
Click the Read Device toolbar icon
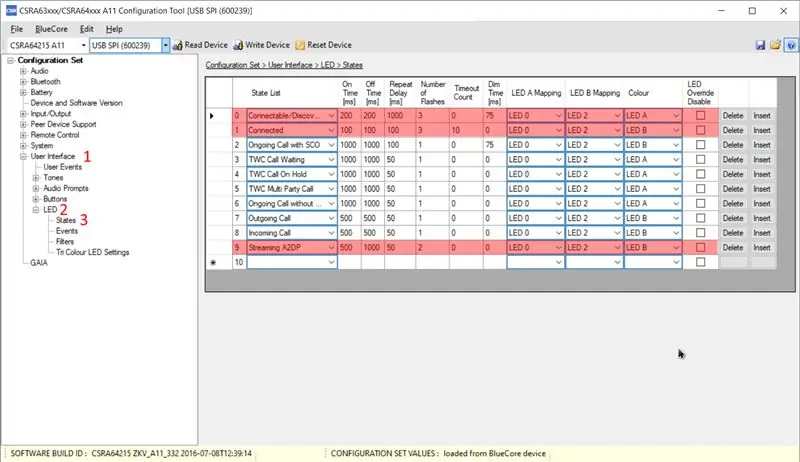click(178, 45)
